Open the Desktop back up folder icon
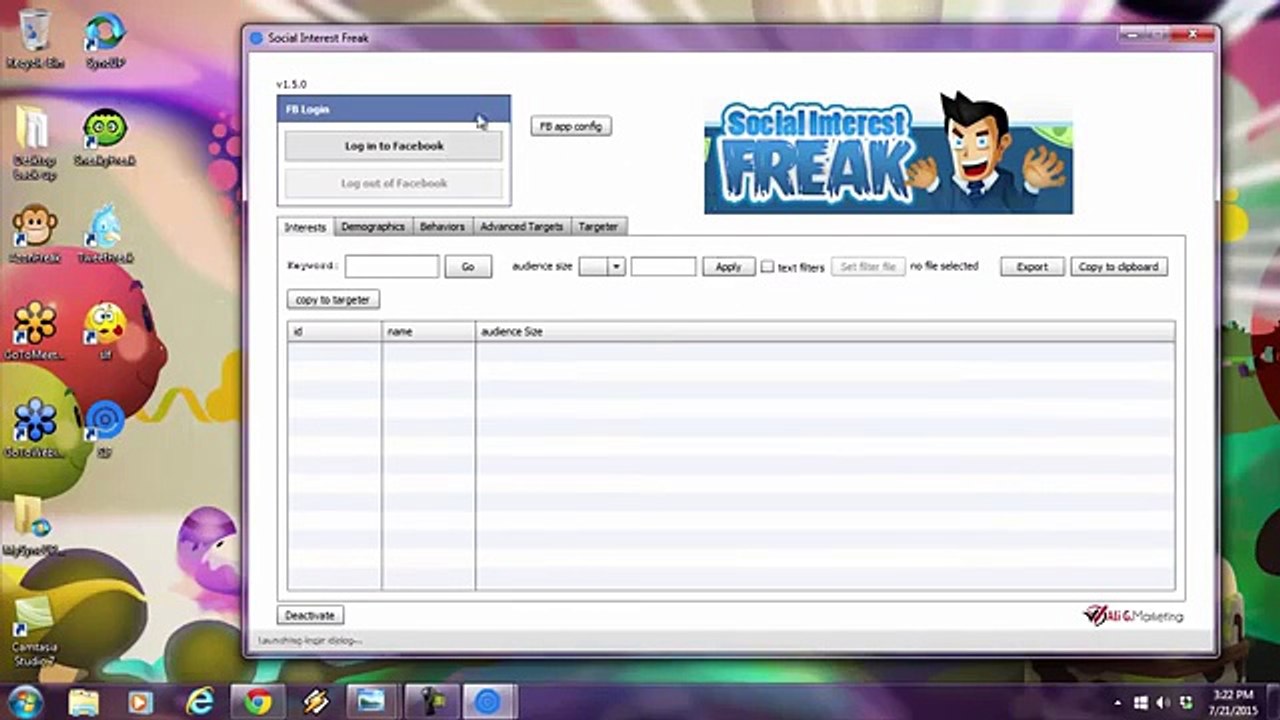The height and width of the screenshot is (720, 1280). coord(33,143)
